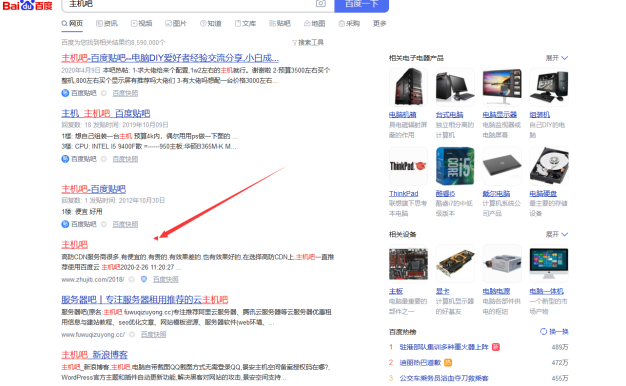Image resolution: width=626 pixels, height=386 pixels.
Task: Open the 地图 tab
Action: click(x=314, y=24)
